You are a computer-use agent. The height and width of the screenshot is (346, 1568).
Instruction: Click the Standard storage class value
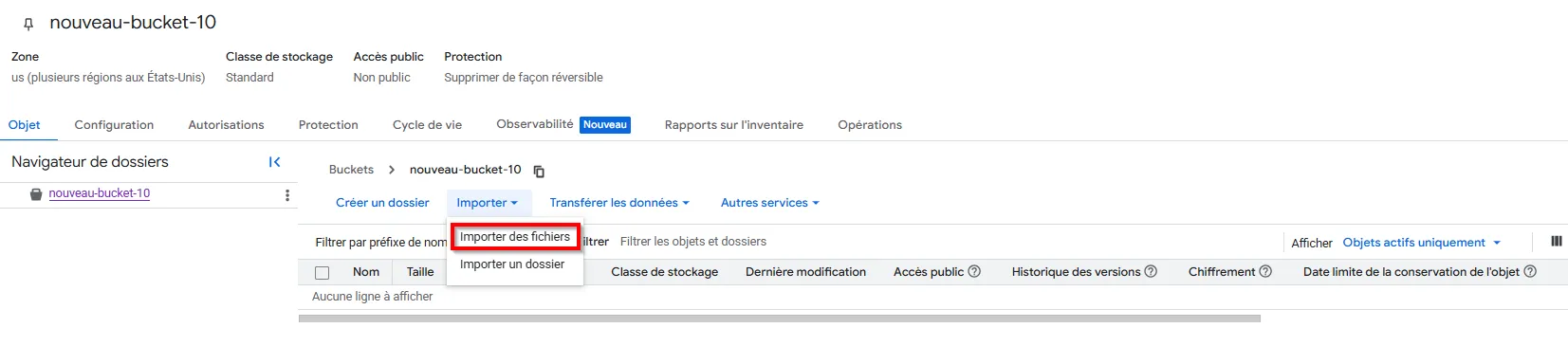[249, 78]
